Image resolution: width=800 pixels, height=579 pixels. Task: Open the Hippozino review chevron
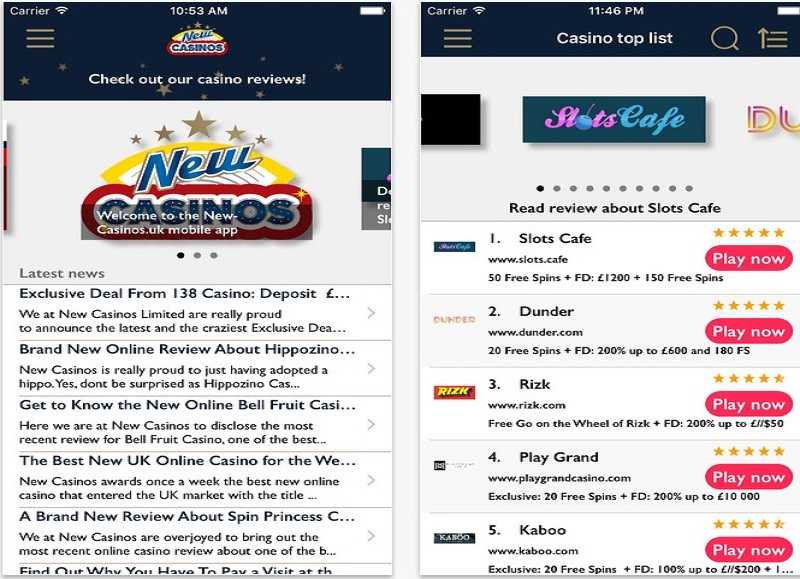[371, 368]
